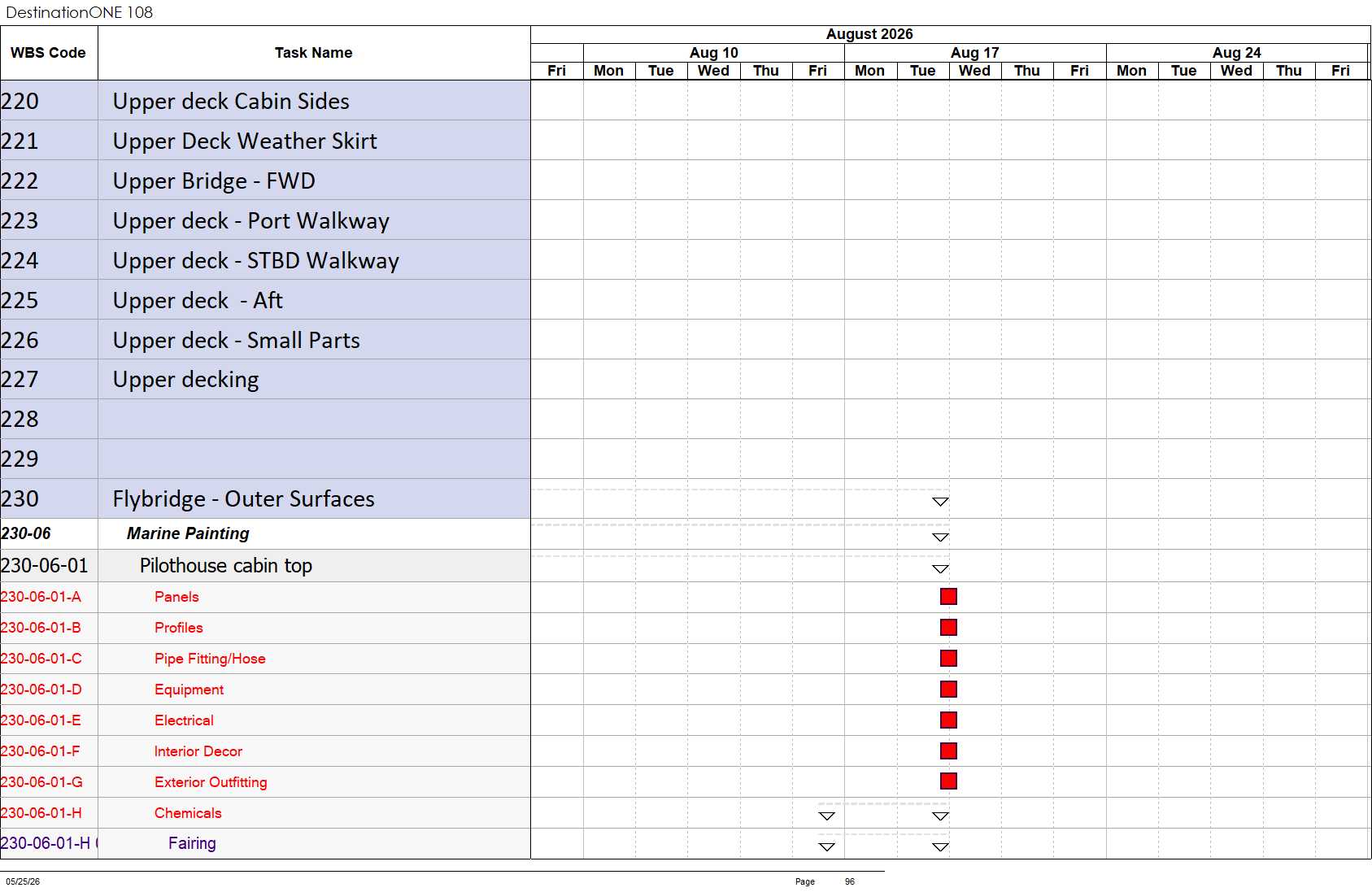Screen dimensions: 1372x892
Task: Click summary triangle in Pilothouse cabin top row
Action: click(x=940, y=569)
